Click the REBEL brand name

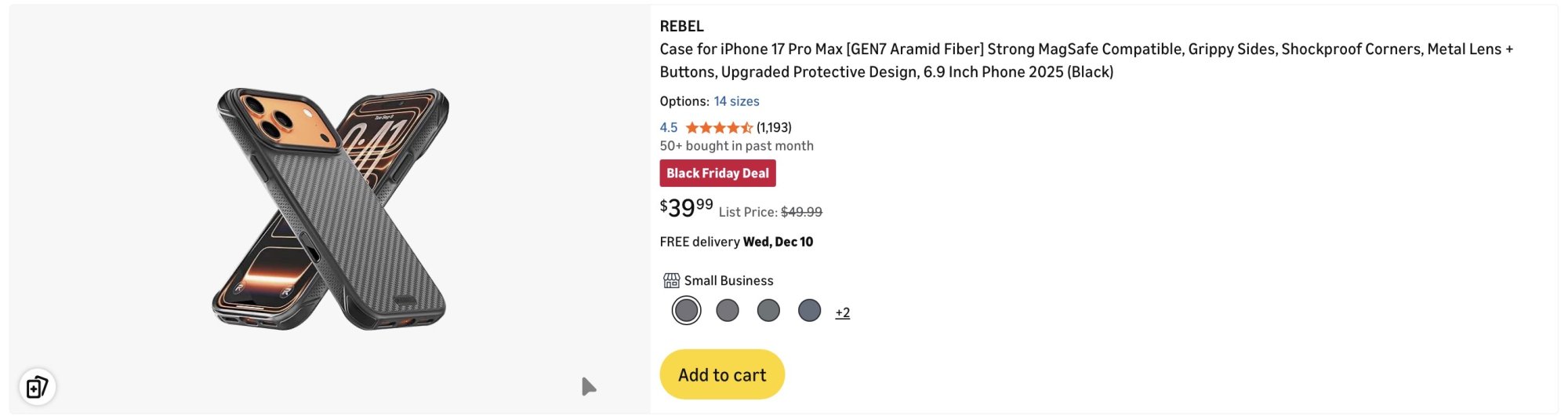(x=681, y=26)
